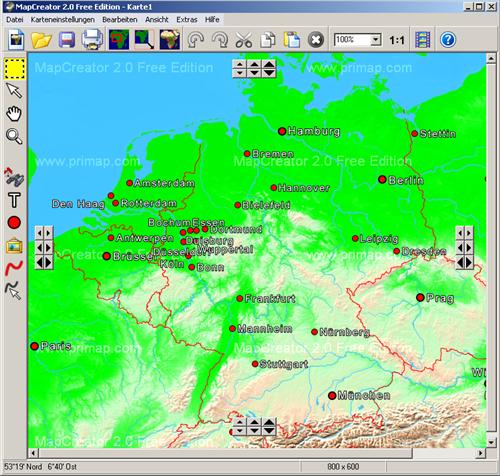Redo the last undone action
The height and width of the screenshot is (476, 500).
tap(220, 40)
